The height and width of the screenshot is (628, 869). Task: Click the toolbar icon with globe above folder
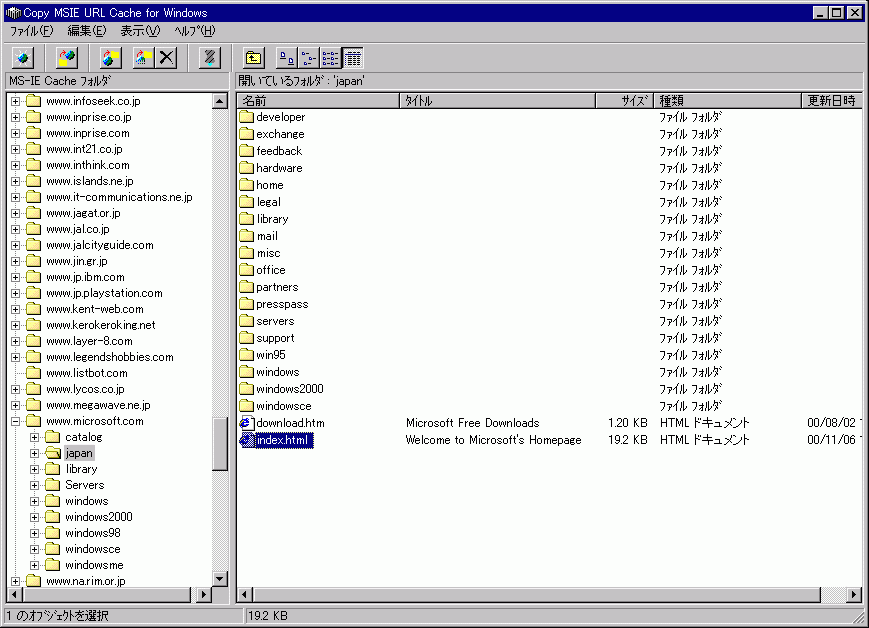coord(67,58)
